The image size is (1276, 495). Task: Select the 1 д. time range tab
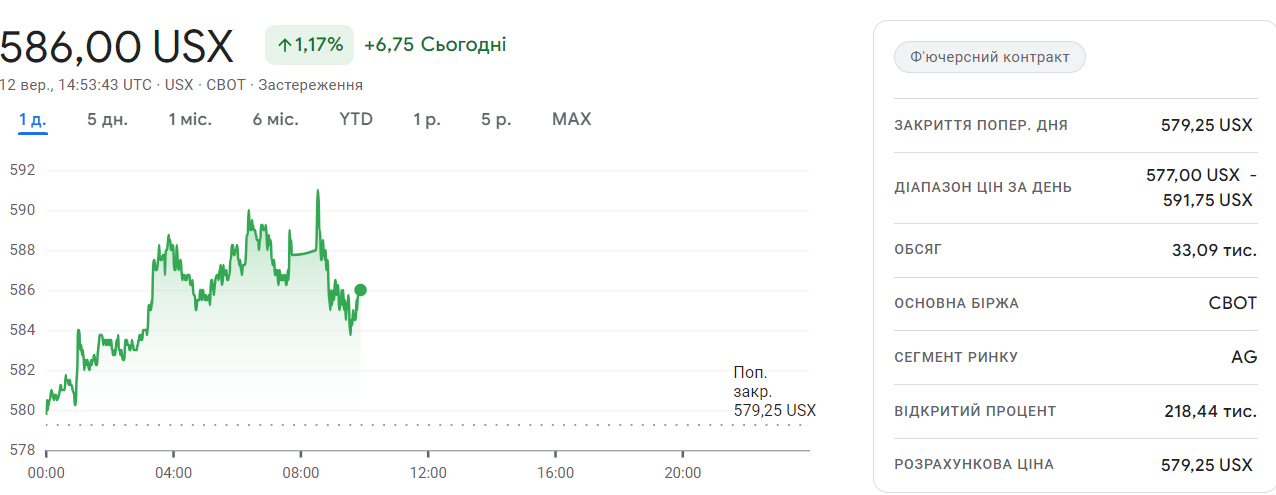(33, 120)
